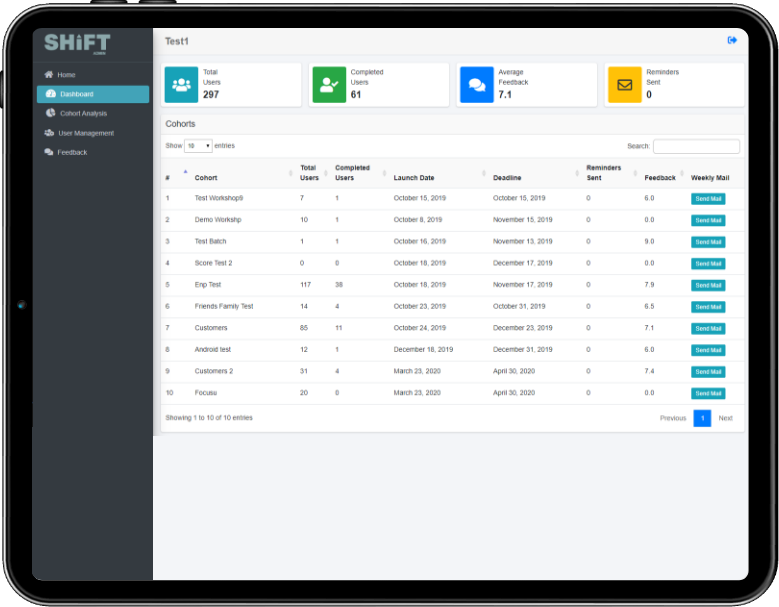Send Mail for Demo Workshp cohort
Image resolution: width=779 pixels, height=607 pixels.
708,220
